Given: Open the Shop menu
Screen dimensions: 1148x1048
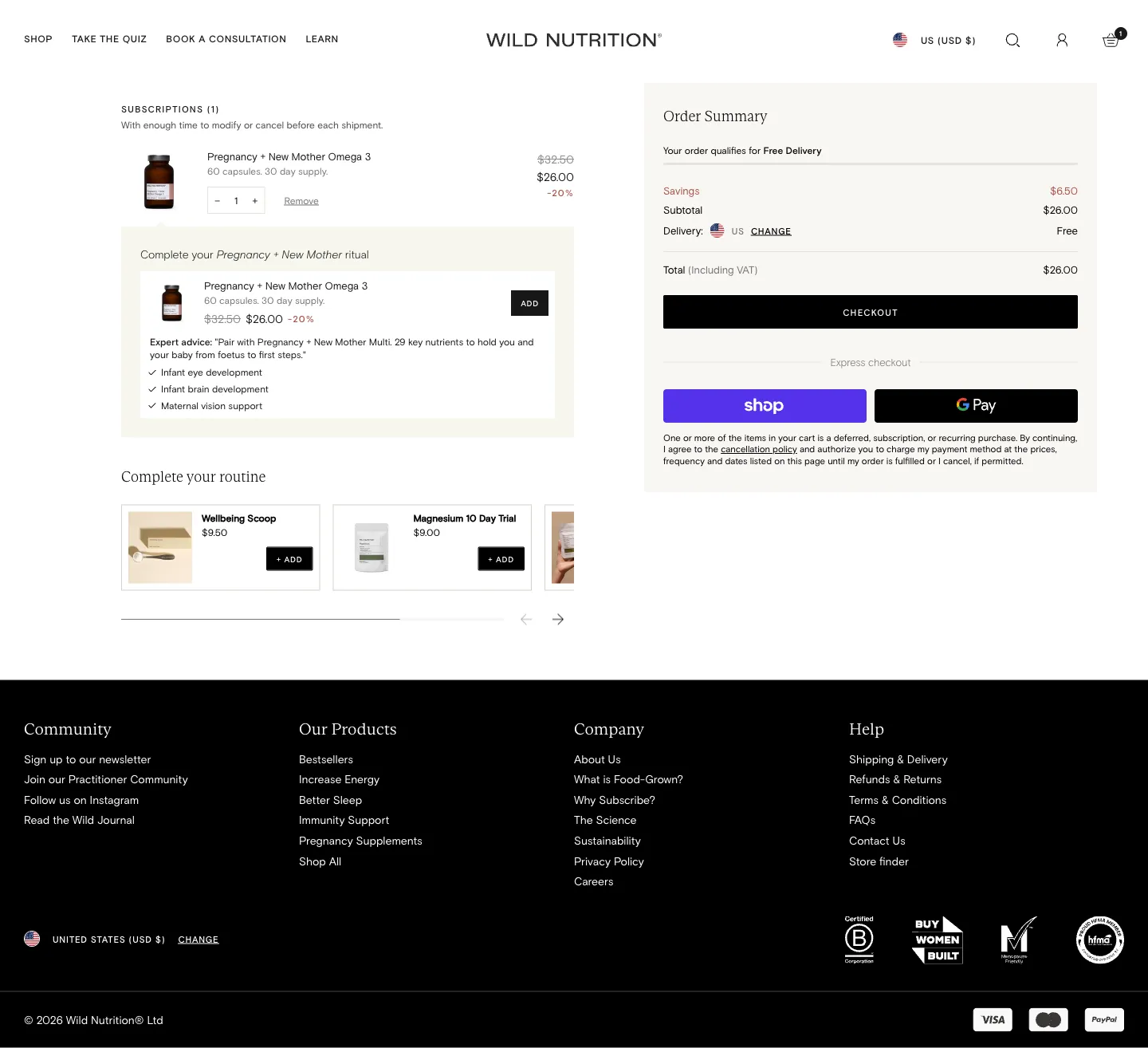Looking at the screenshot, I should tap(38, 39).
